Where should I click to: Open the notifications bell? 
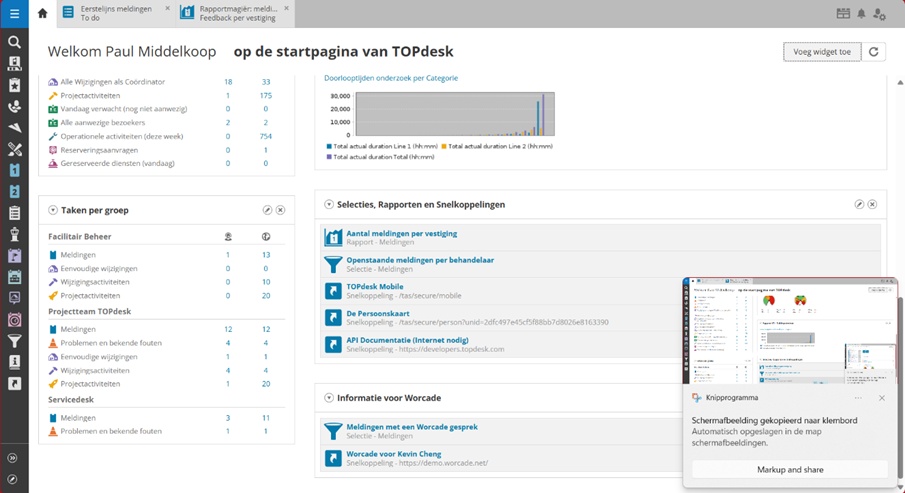tap(861, 14)
